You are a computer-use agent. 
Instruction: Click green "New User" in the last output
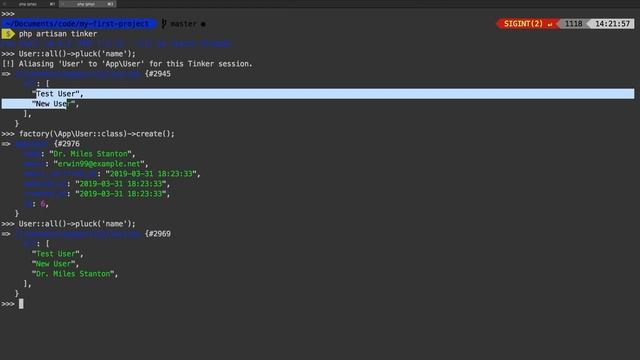point(53,264)
